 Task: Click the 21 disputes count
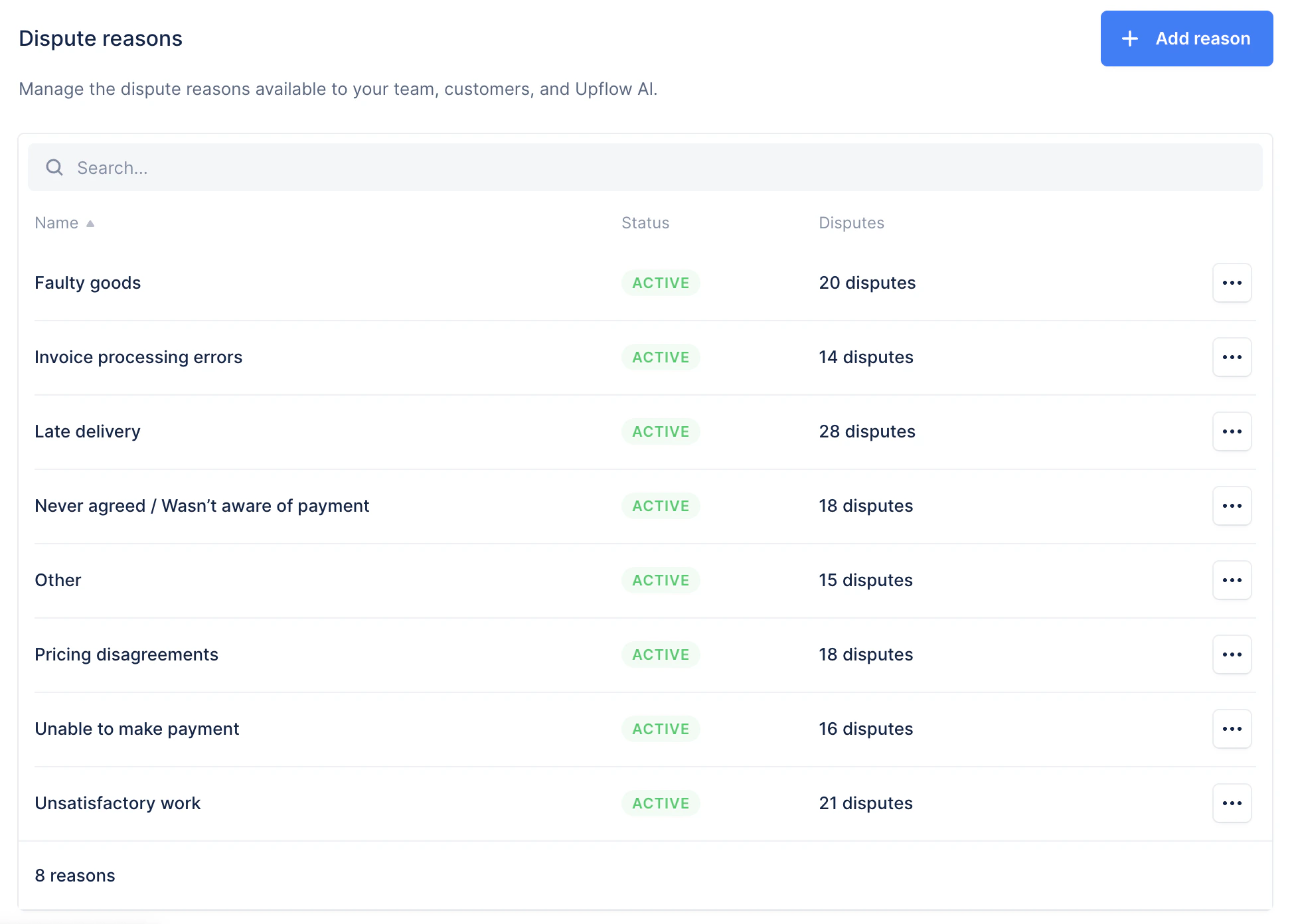point(866,803)
